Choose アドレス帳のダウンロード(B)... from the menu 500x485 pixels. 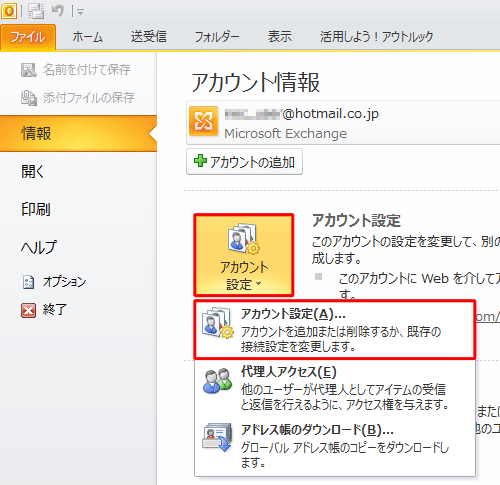pyautogui.click(x=335, y=445)
